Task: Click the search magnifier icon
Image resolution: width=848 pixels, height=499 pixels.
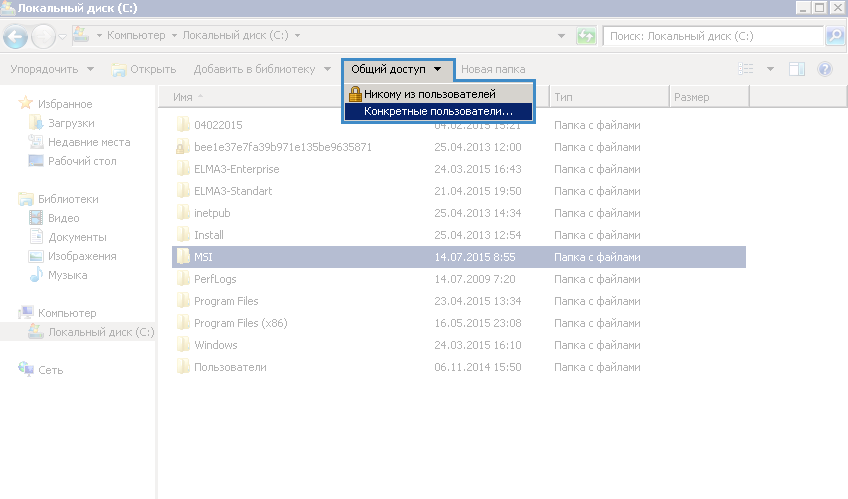Action: click(x=835, y=36)
